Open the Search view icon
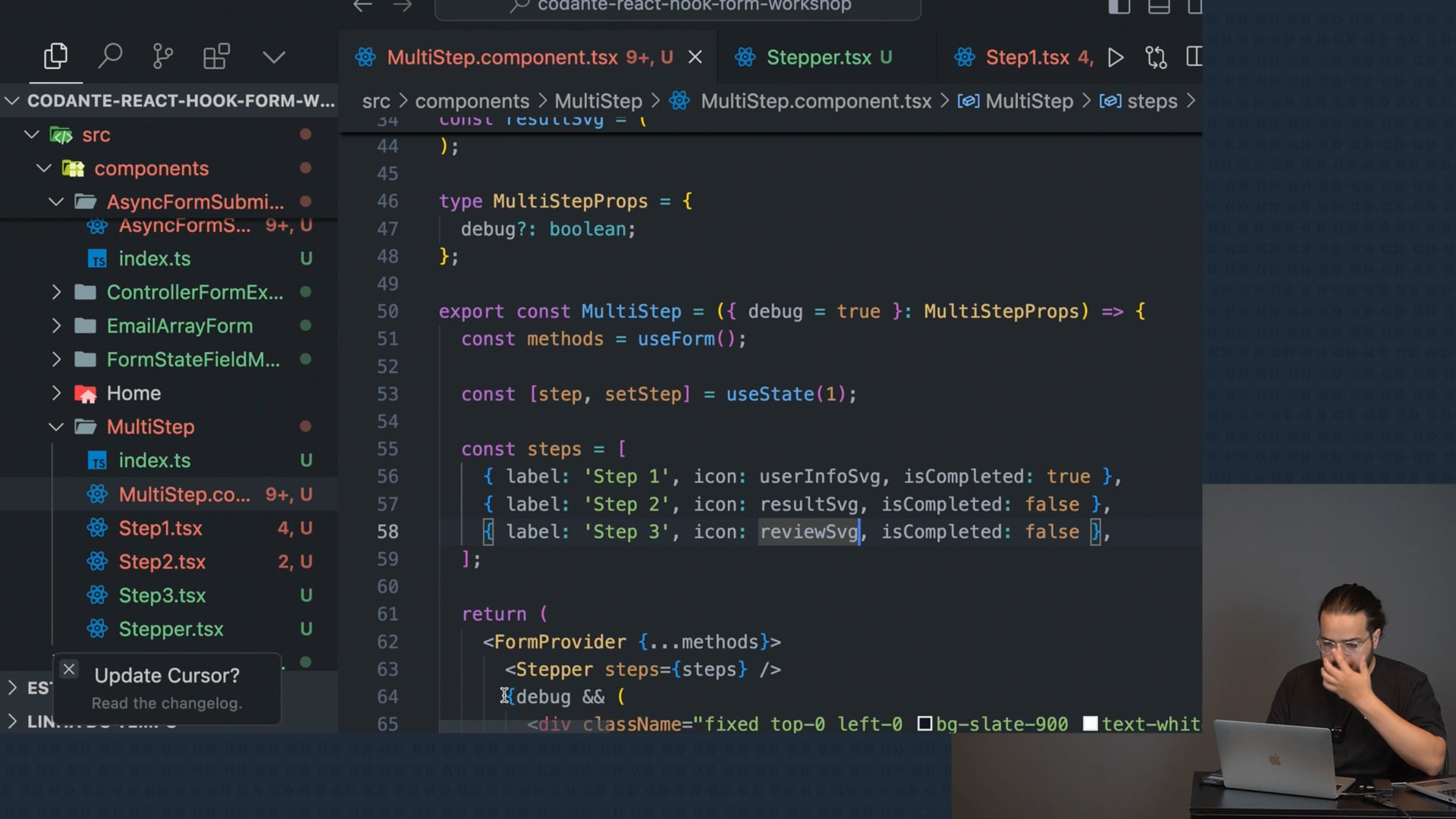This screenshot has height=819, width=1456. point(110,57)
